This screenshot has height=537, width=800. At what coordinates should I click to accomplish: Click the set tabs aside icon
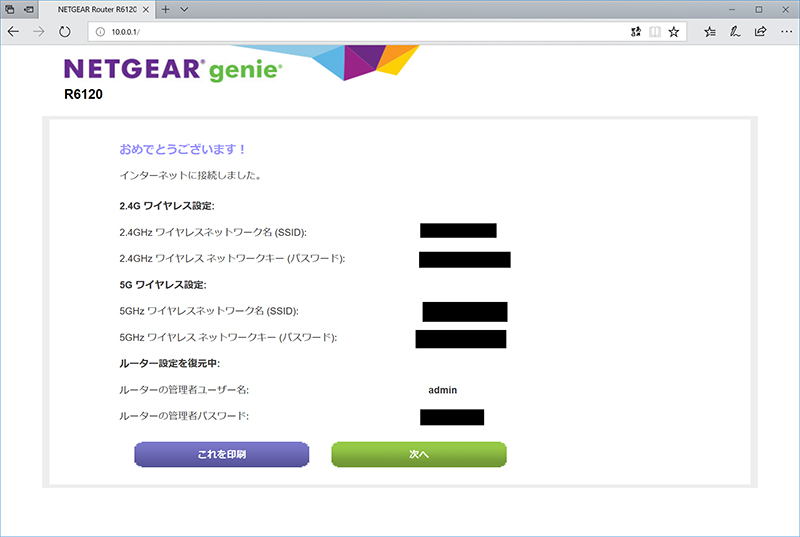click(31, 9)
